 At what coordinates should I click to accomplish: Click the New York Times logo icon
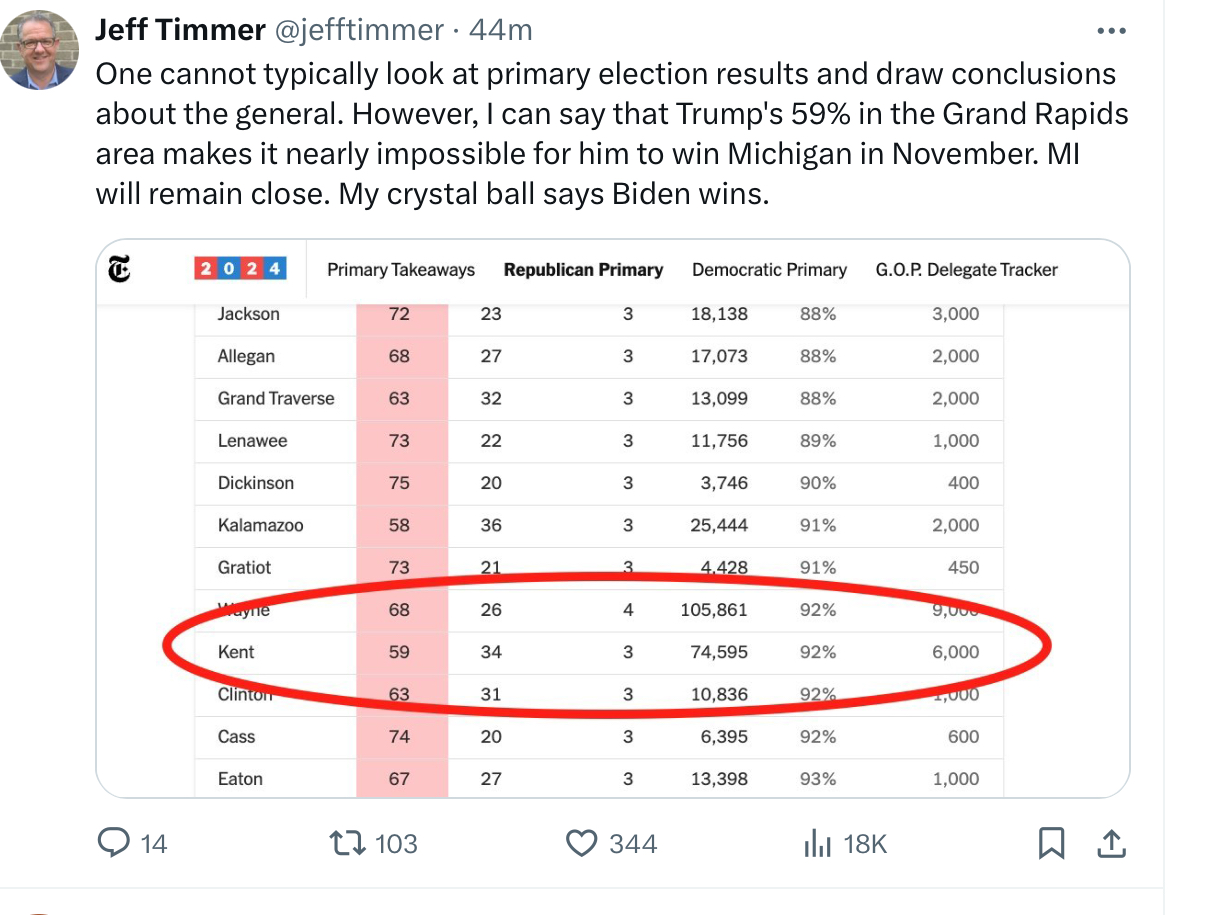pos(120,270)
